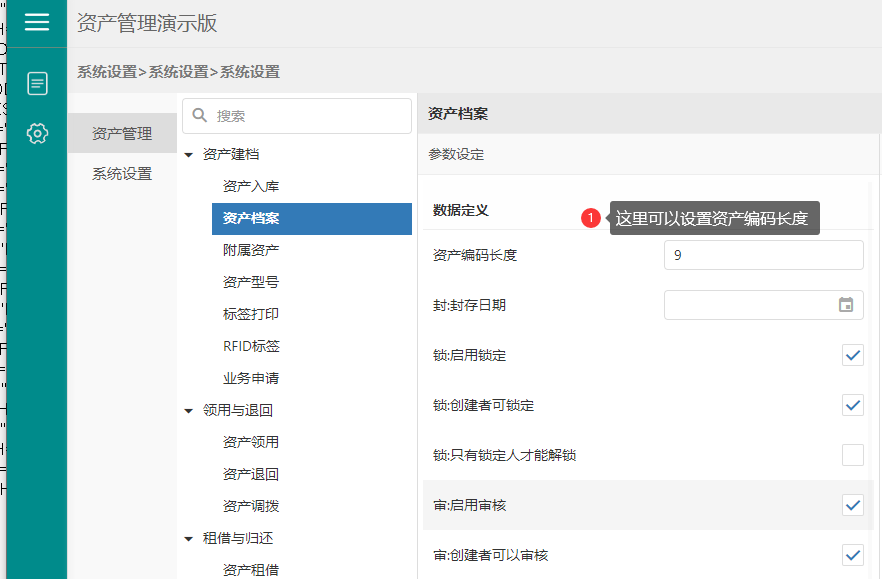The width and height of the screenshot is (882, 579).
Task: Switch to the 系统设置 tab
Action: pyautogui.click(x=122, y=174)
